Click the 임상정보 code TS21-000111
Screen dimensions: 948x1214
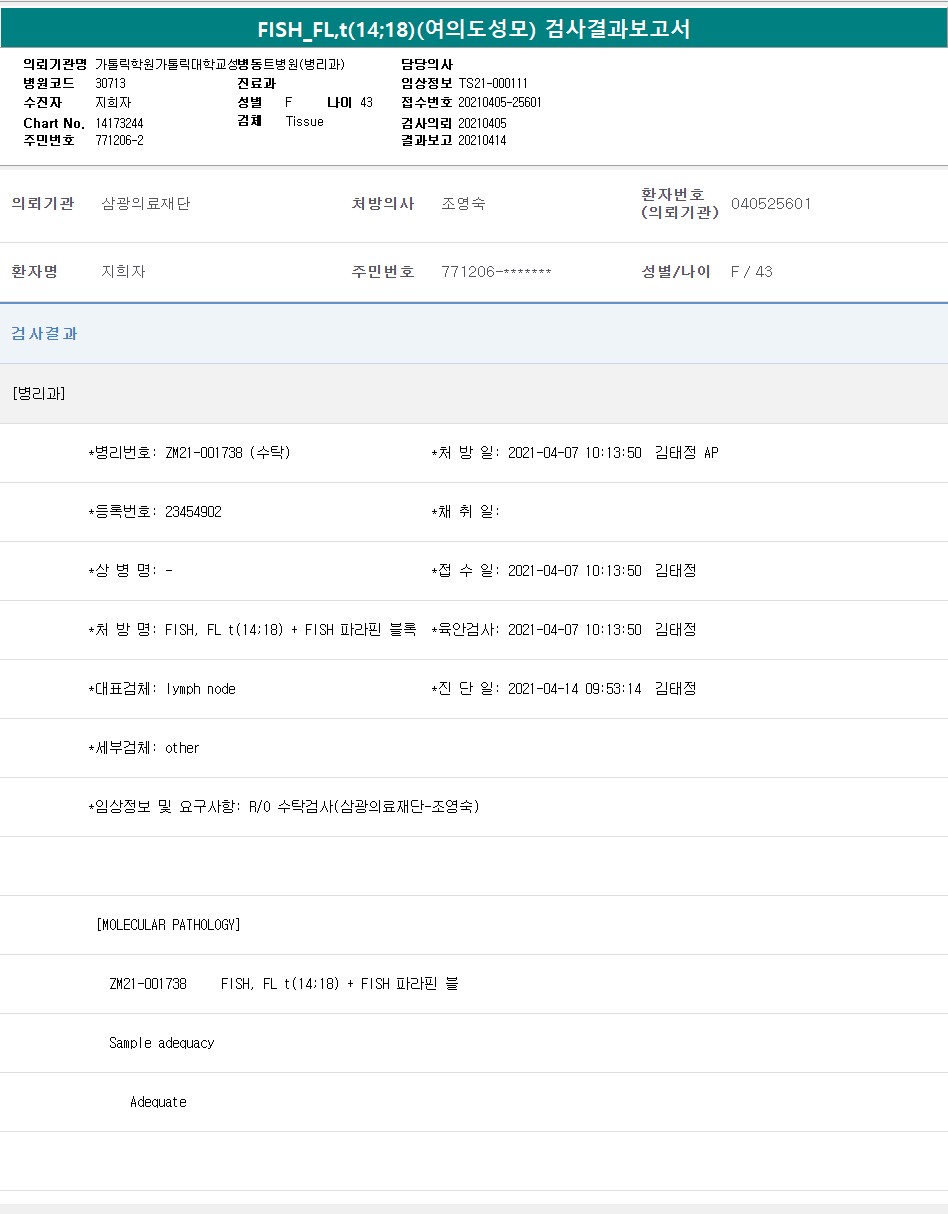(493, 83)
